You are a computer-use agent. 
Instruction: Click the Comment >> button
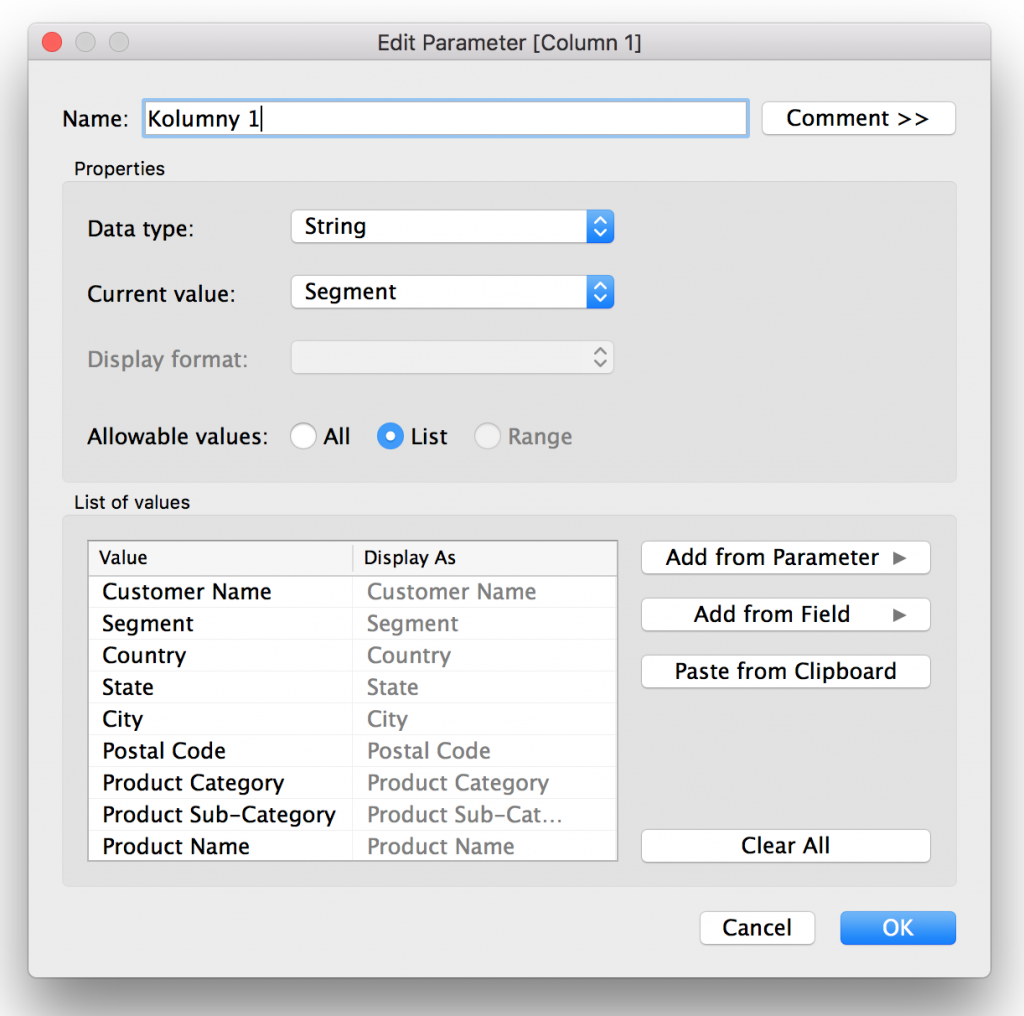point(858,119)
